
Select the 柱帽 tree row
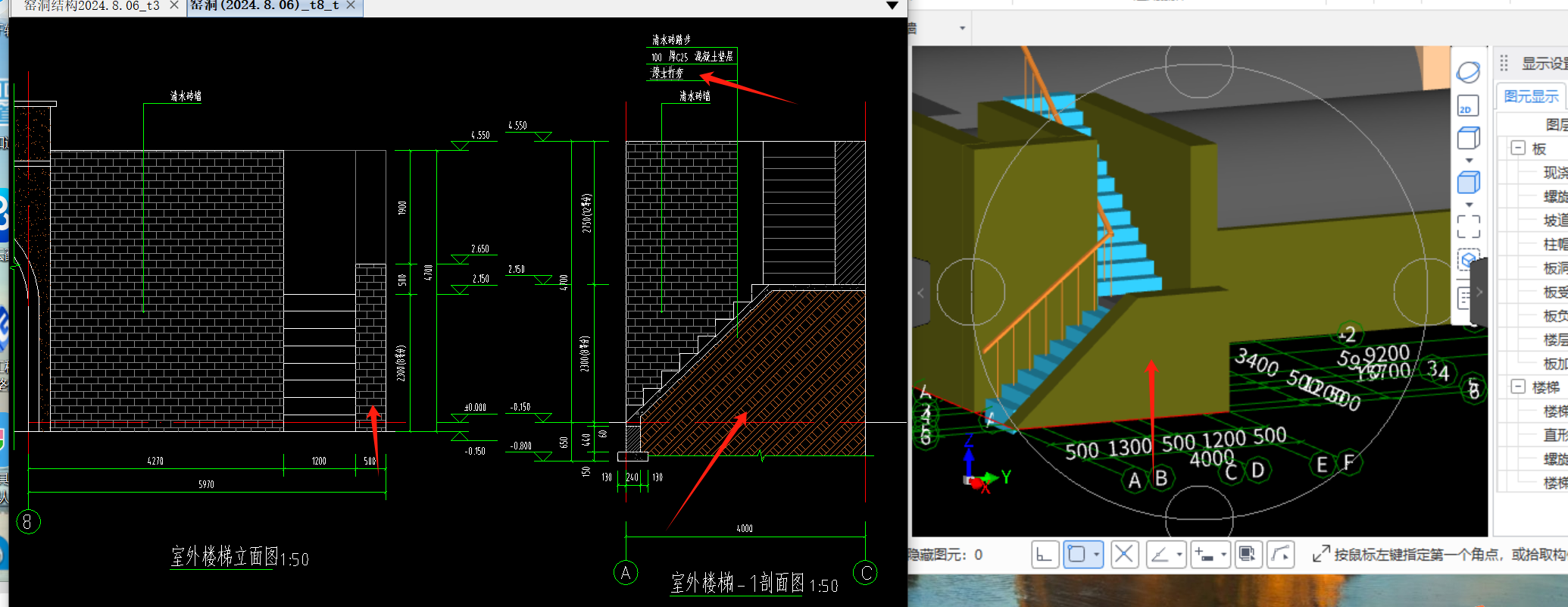tap(1555, 244)
